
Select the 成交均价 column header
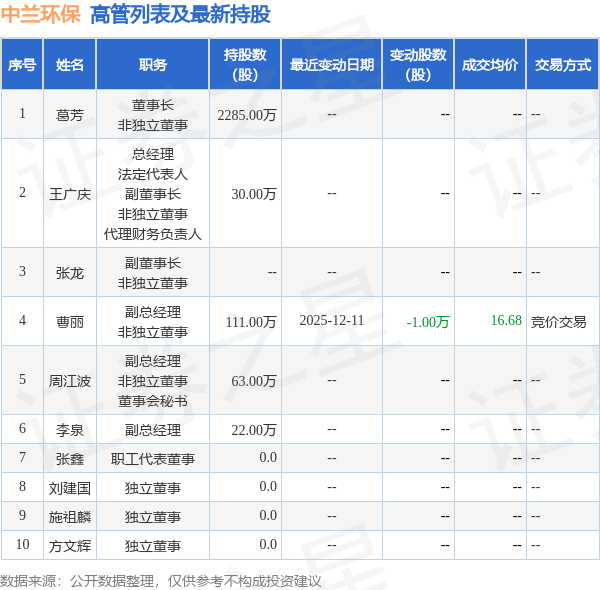pyautogui.click(x=490, y=65)
